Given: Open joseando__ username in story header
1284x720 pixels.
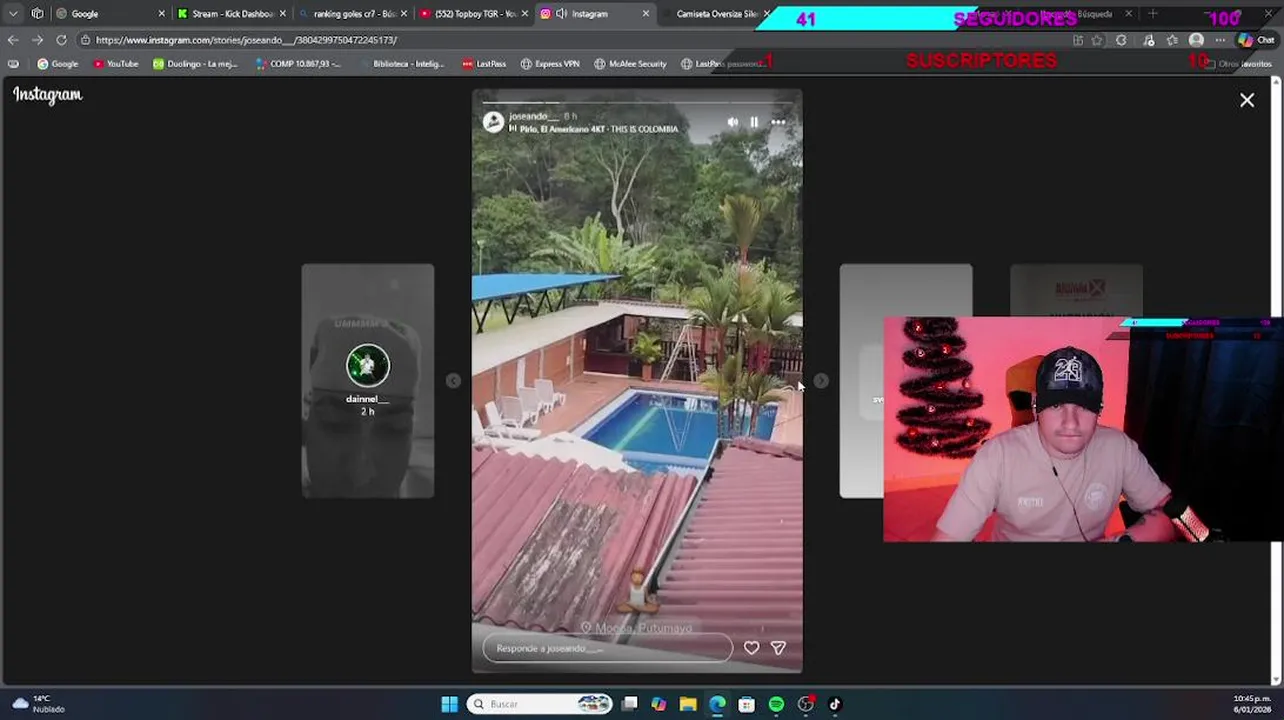Looking at the screenshot, I should coord(534,116).
